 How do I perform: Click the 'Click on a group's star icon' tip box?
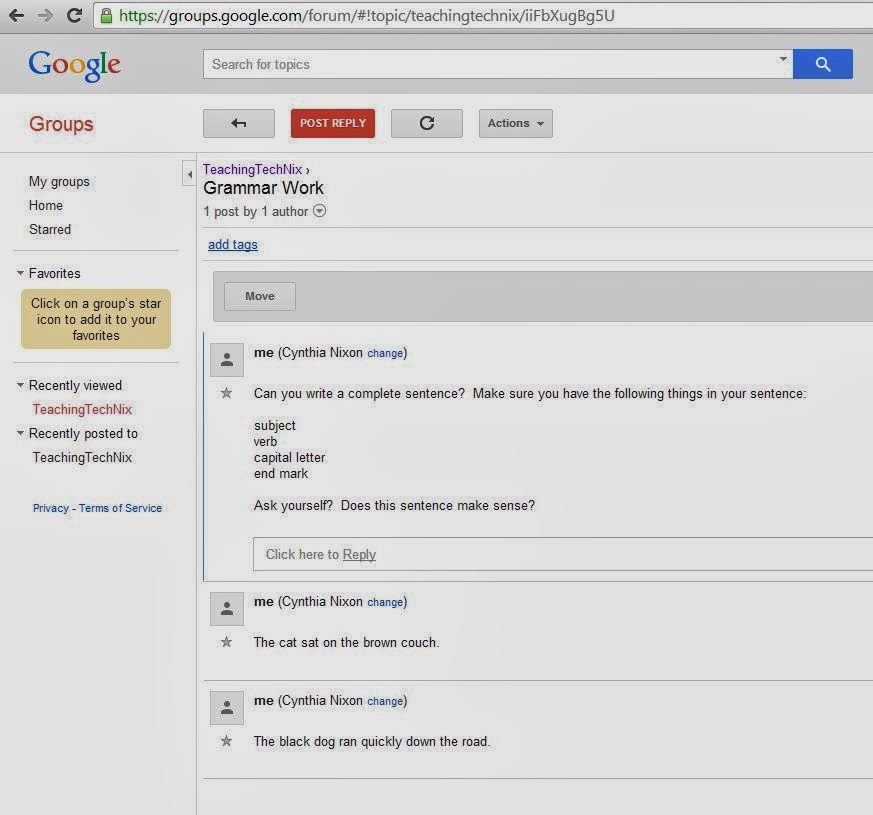click(96, 319)
